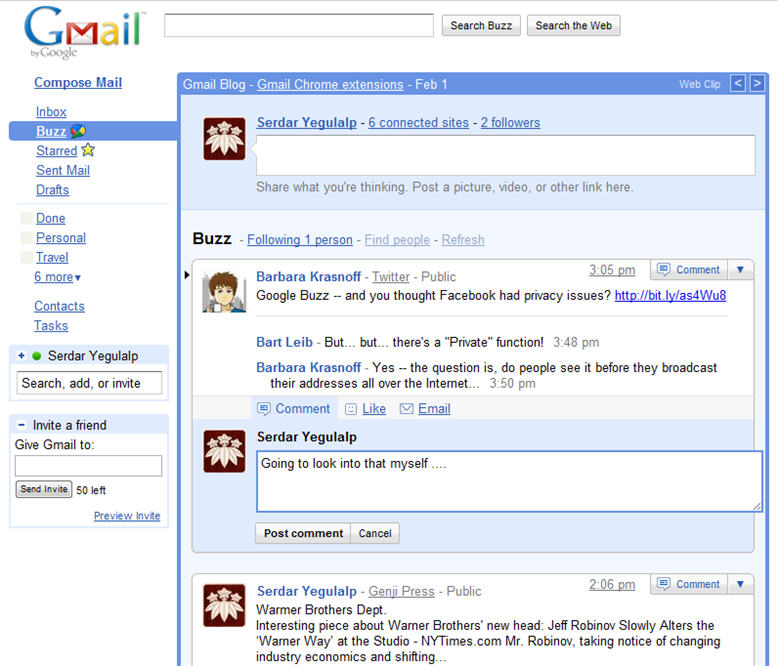The height and width of the screenshot is (666, 778).
Task: Click the Email link under the post
Action: click(x=434, y=408)
